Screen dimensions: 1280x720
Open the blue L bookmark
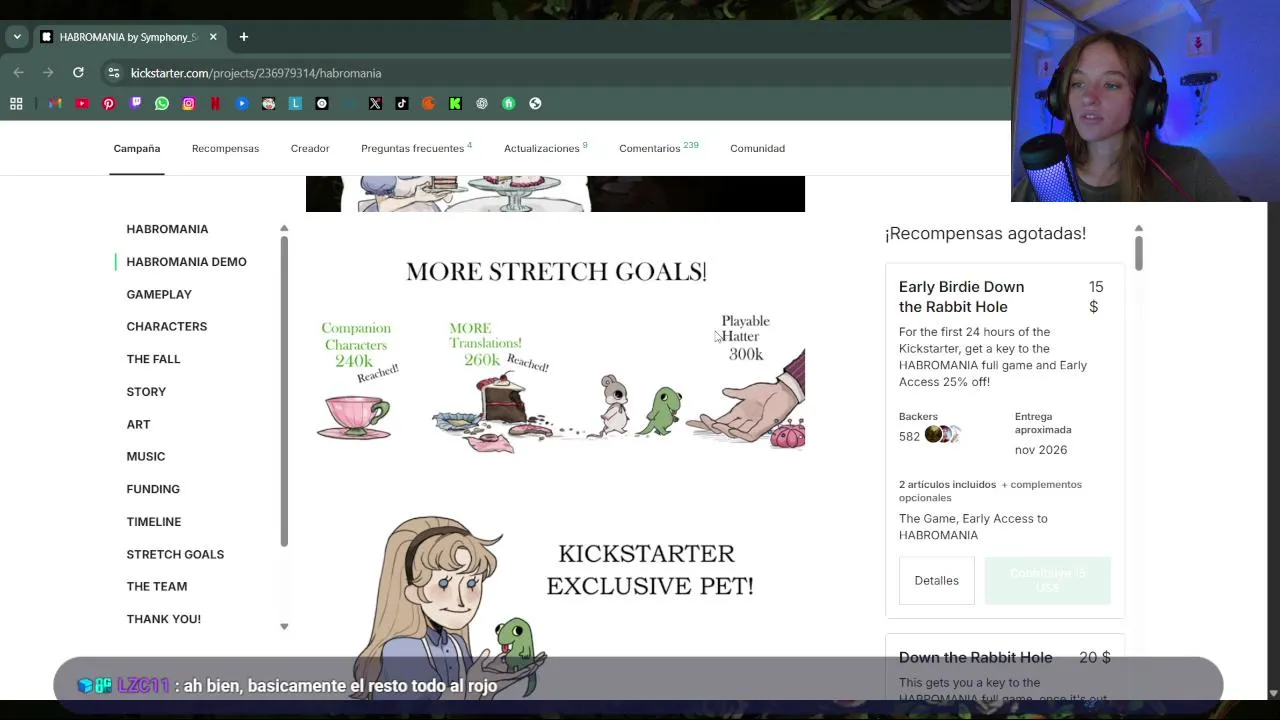pyautogui.click(x=295, y=103)
